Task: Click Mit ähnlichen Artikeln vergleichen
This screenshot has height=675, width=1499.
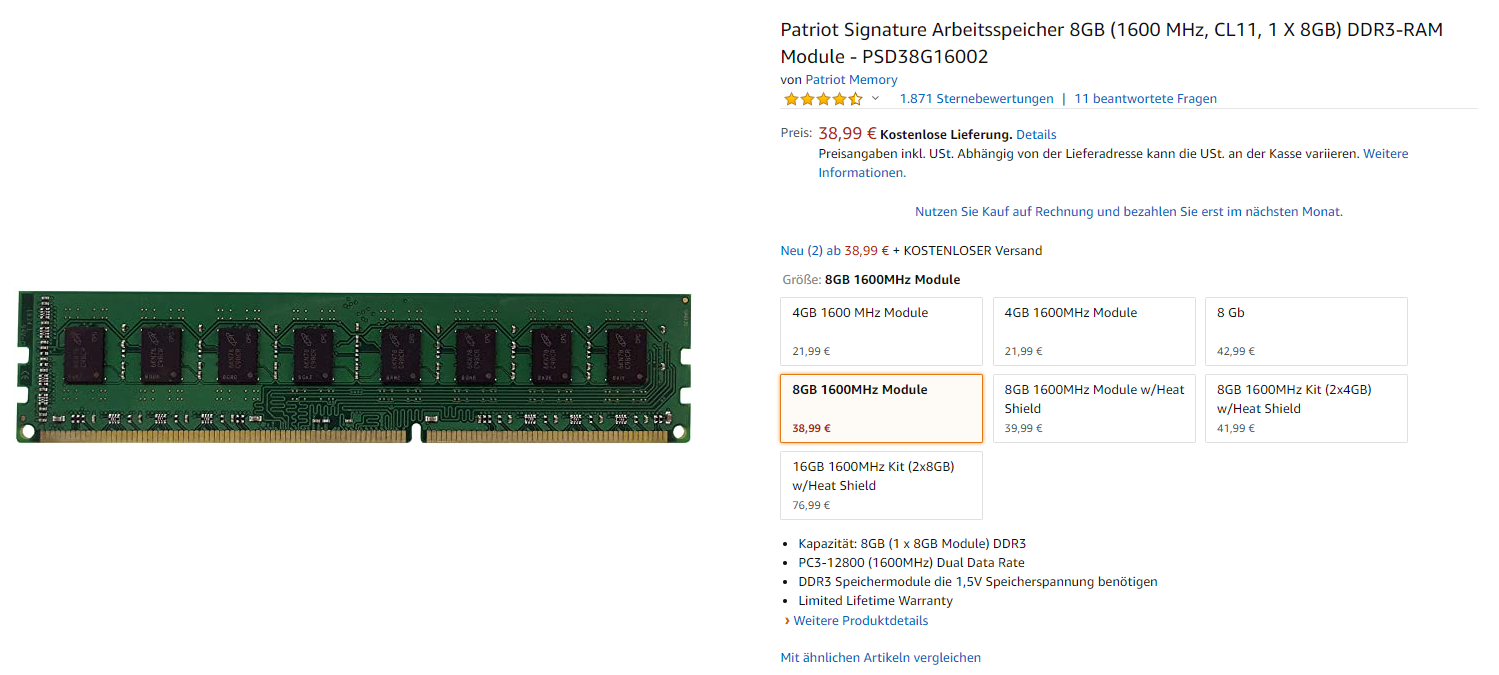Action: tap(880, 658)
